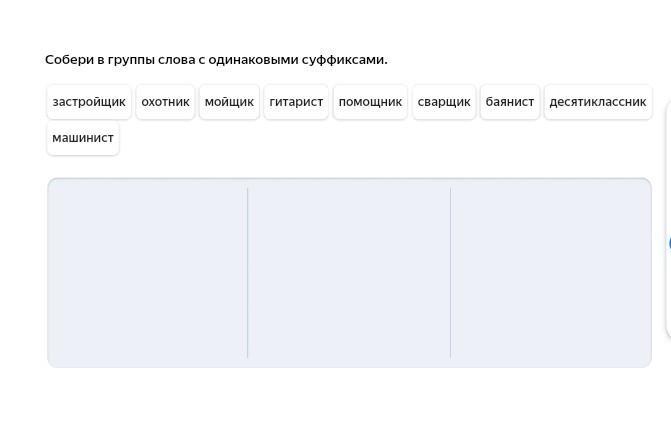Click the blue circular icon at right edge
Screen dimensions: 671x447
[x=668, y=243]
